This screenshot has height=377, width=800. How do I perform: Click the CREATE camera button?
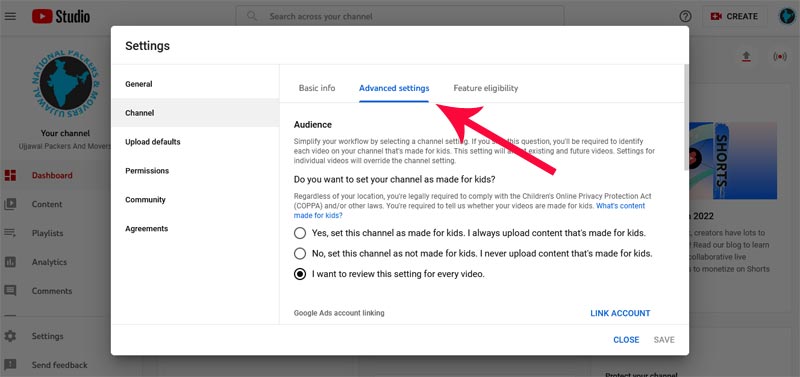tap(734, 16)
